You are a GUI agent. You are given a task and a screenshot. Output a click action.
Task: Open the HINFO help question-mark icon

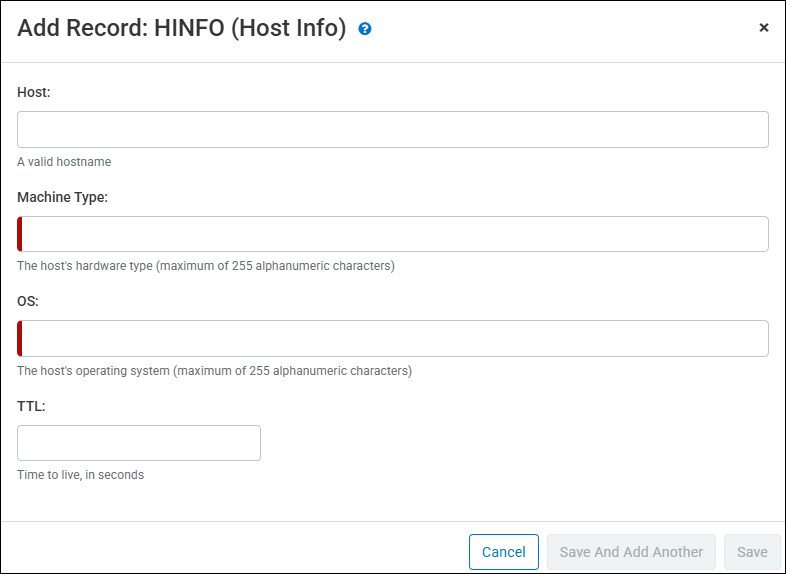pyautogui.click(x=364, y=29)
